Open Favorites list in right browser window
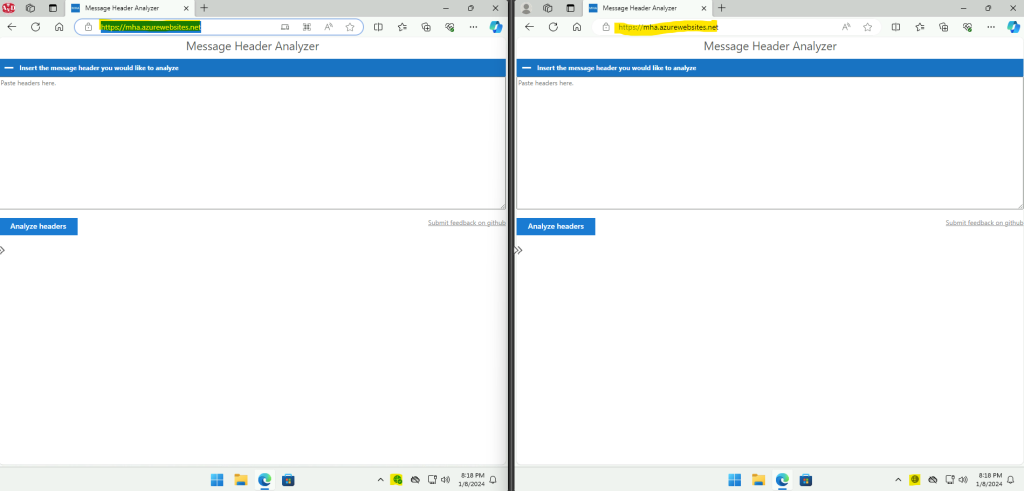Image resolution: width=1024 pixels, height=491 pixels. (x=920, y=27)
